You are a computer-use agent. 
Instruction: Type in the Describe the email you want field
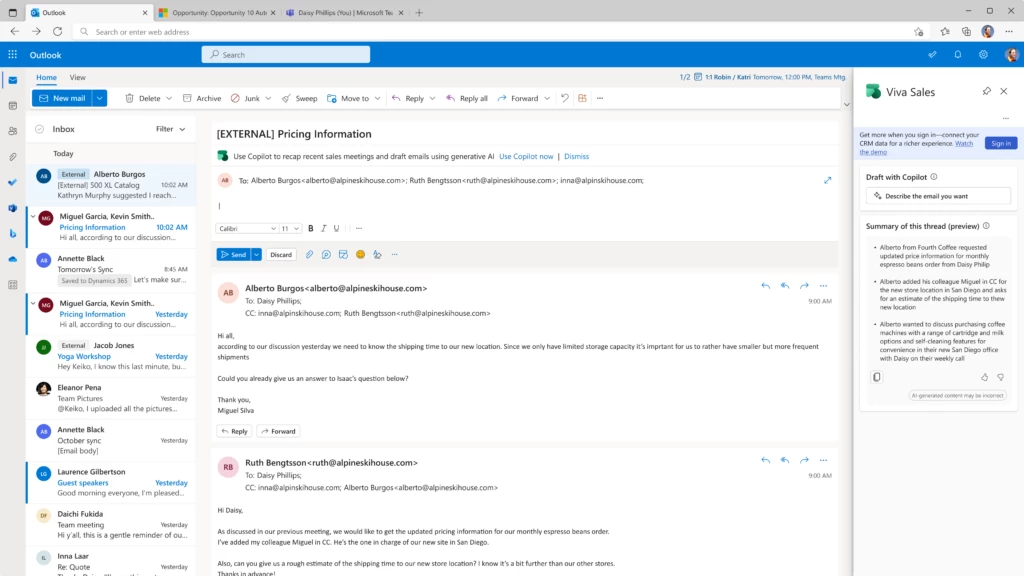tap(940, 195)
